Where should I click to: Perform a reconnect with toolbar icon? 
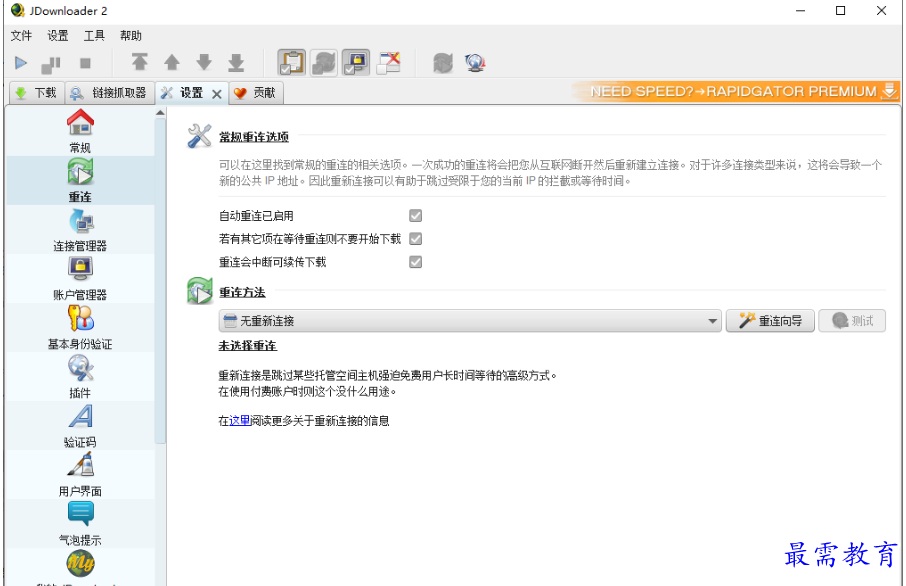(x=443, y=62)
